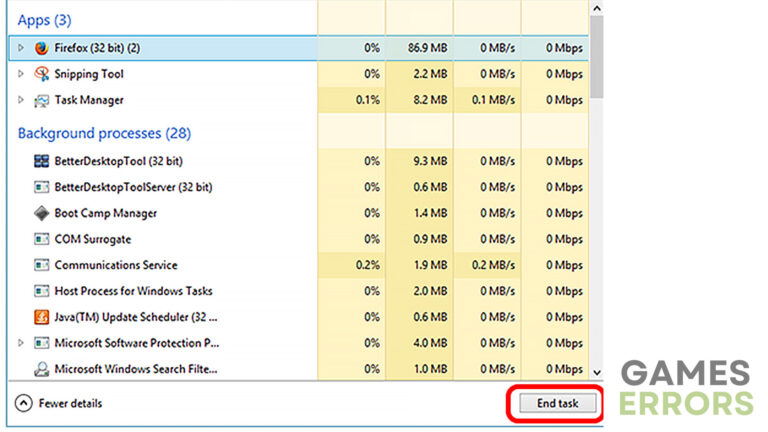Click the Snipping Tool scissors icon
This screenshot has width=768, height=432.
41,74
